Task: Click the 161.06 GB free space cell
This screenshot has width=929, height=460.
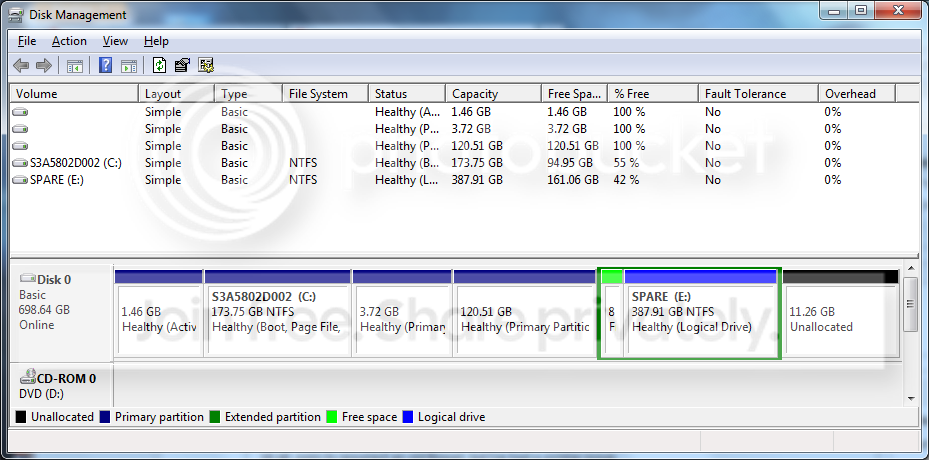Action: click(574, 180)
